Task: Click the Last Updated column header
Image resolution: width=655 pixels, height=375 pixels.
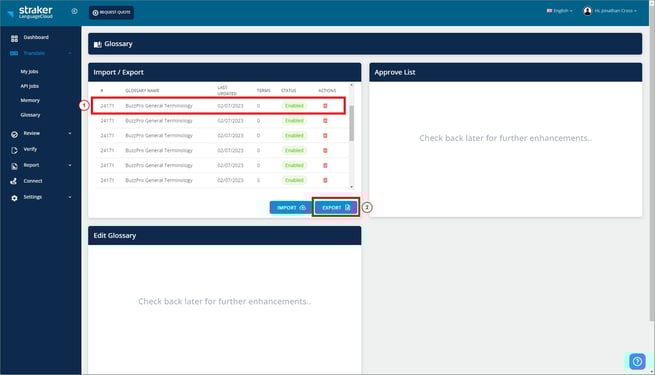Action: pyautogui.click(x=227, y=91)
